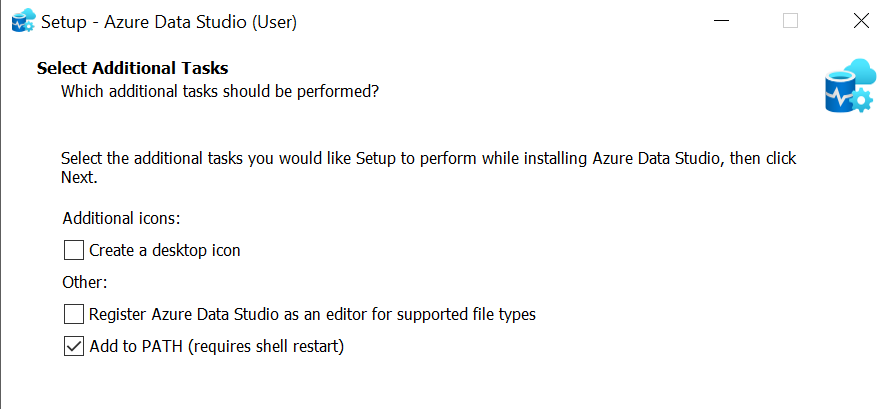The height and width of the screenshot is (409, 892).
Task: Click the word 'Next.' in the instructions
Action: [x=79, y=178]
